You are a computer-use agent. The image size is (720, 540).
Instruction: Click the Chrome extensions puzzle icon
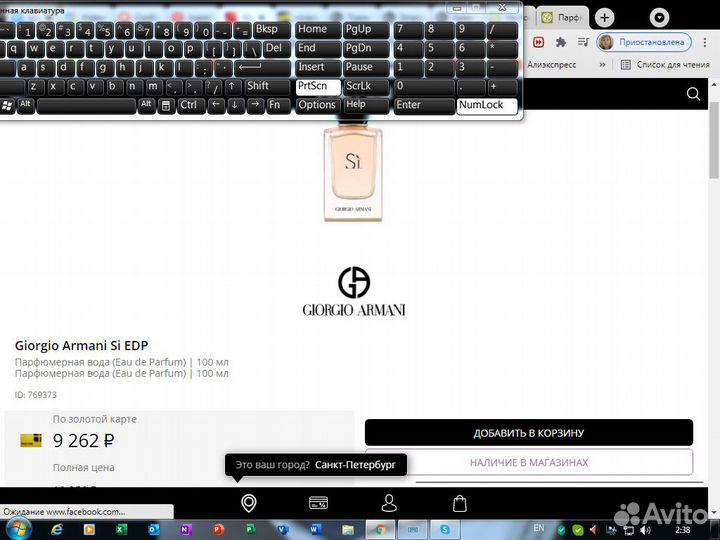point(561,42)
